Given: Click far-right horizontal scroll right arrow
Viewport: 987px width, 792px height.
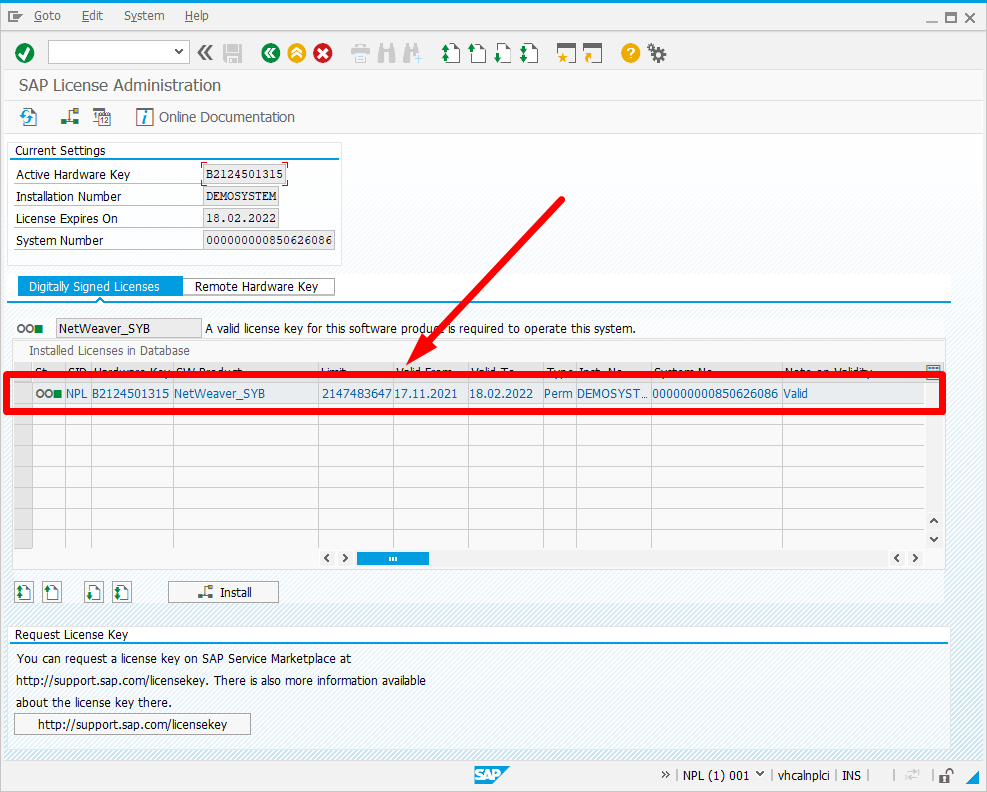Looking at the screenshot, I should pyautogui.click(x=915, y=558).
